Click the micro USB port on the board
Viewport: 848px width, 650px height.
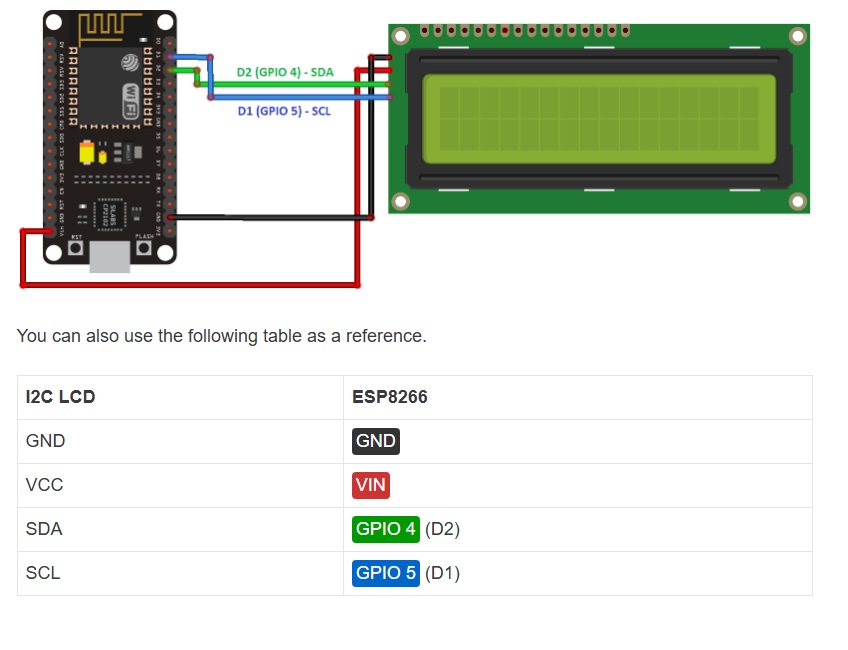(109, 256)
